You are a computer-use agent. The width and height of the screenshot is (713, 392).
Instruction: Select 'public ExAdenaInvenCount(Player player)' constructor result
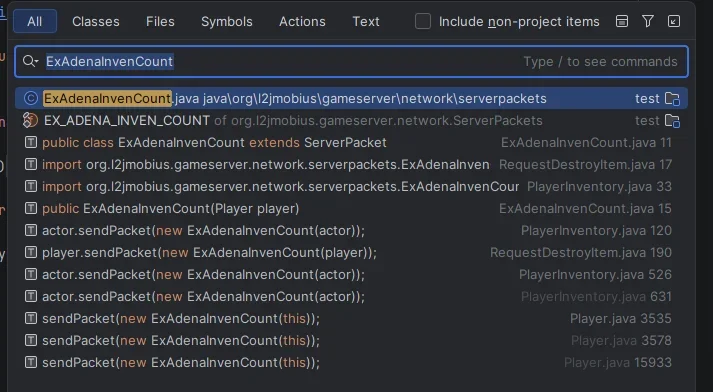click(351, 208)
